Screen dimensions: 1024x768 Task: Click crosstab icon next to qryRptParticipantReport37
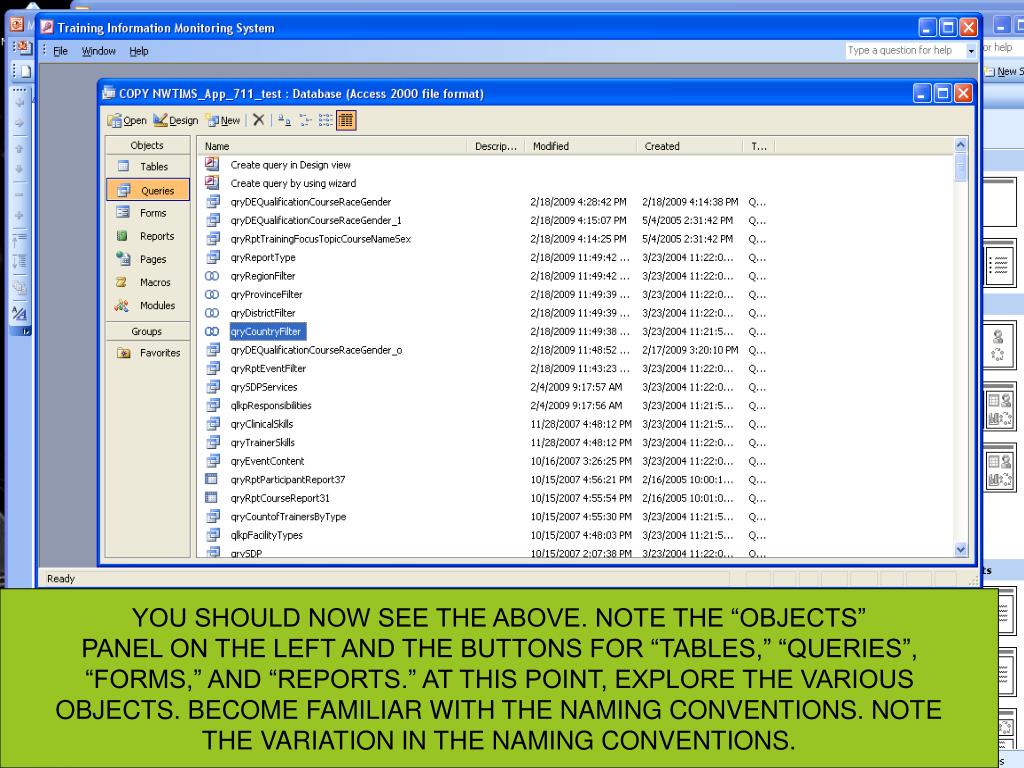point(212,479)
